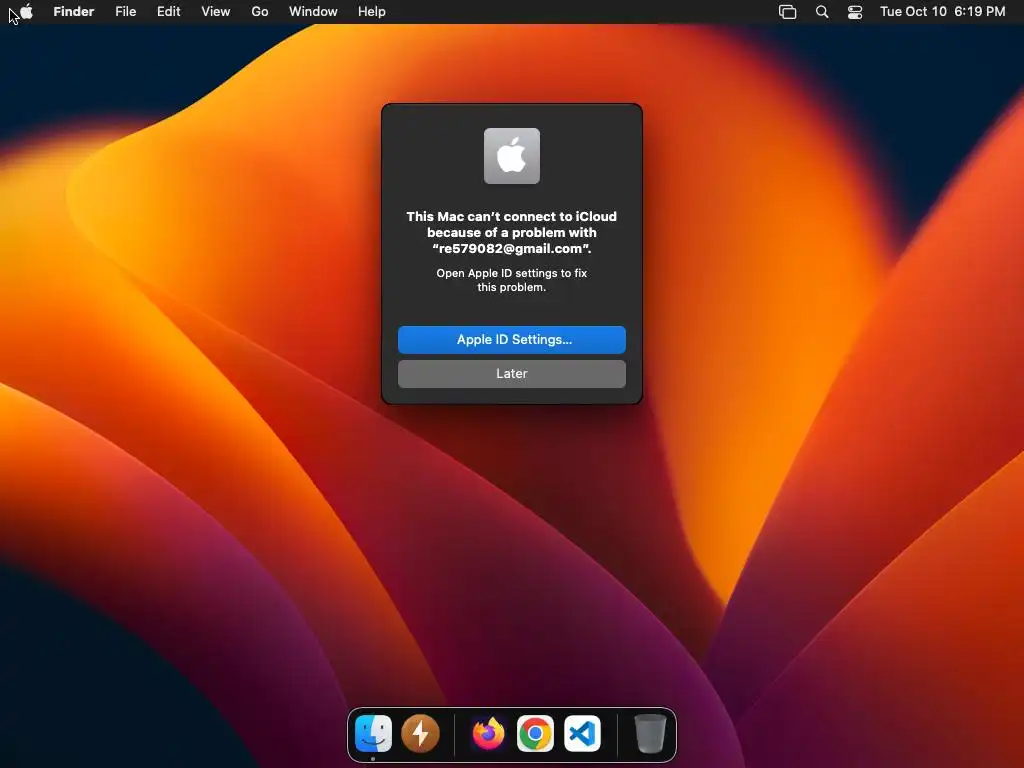Screen dimensions: 1024x768
Task: Click Apple ID Settings button
Action: (512, 340)
